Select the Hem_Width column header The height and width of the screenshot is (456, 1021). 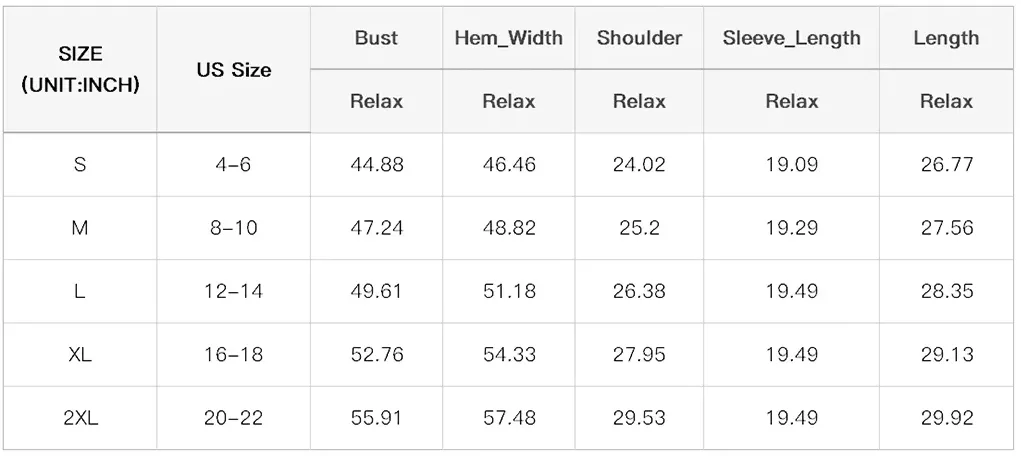pos(509,39)
